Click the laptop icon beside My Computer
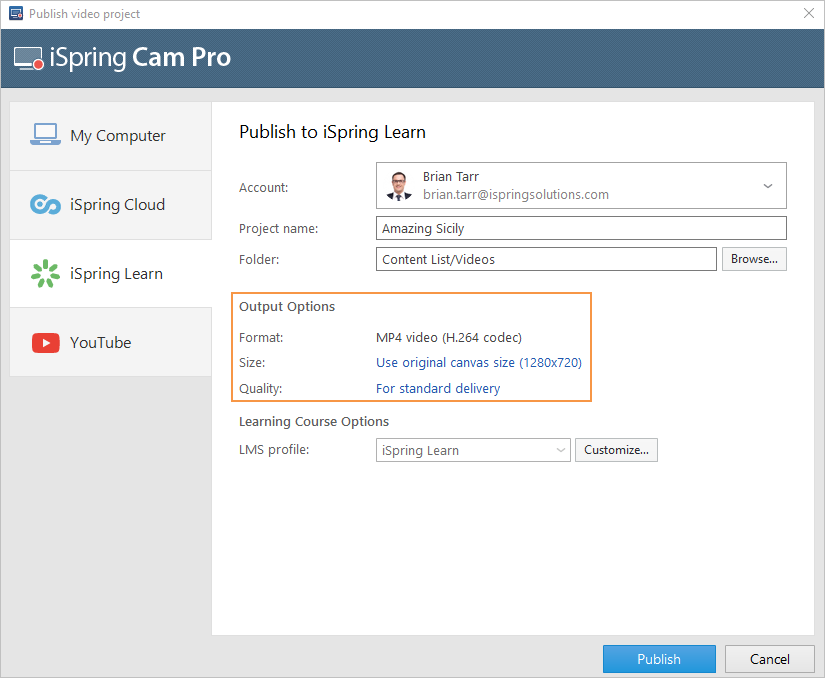 pyautogui.click(x=45, y=135)
